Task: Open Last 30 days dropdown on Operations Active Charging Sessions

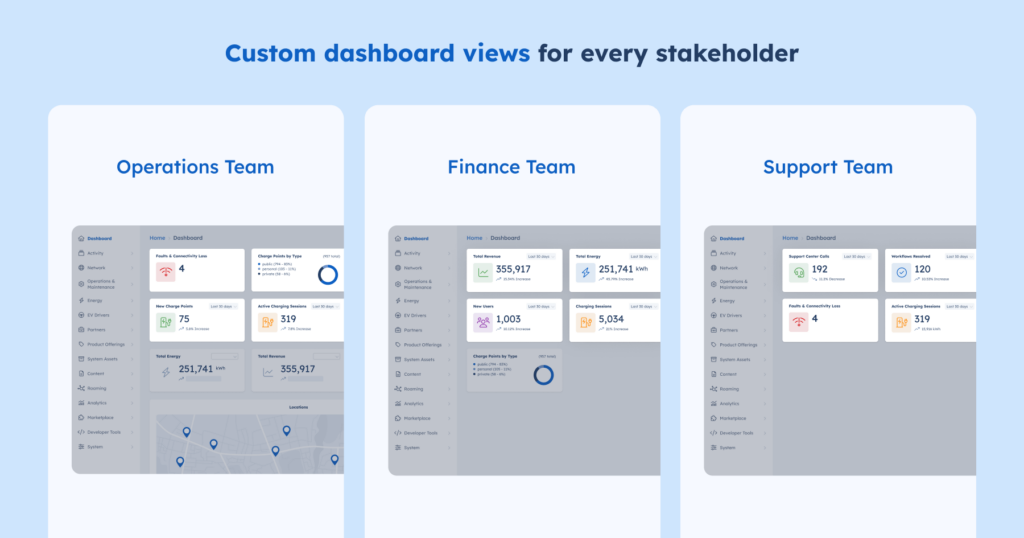Action: [x=325, y=306]
